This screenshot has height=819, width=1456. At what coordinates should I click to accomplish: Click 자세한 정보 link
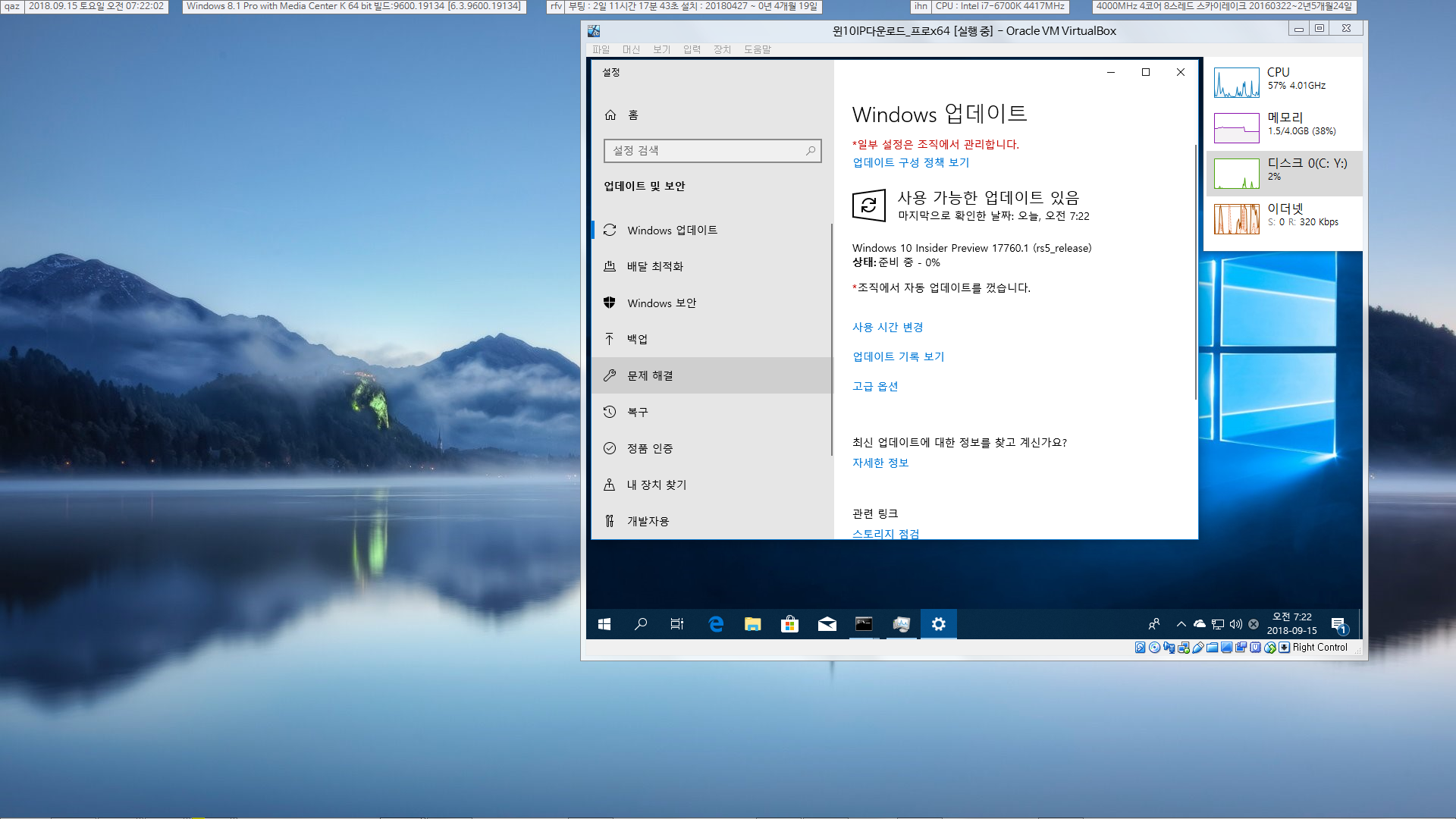[880, 463]
